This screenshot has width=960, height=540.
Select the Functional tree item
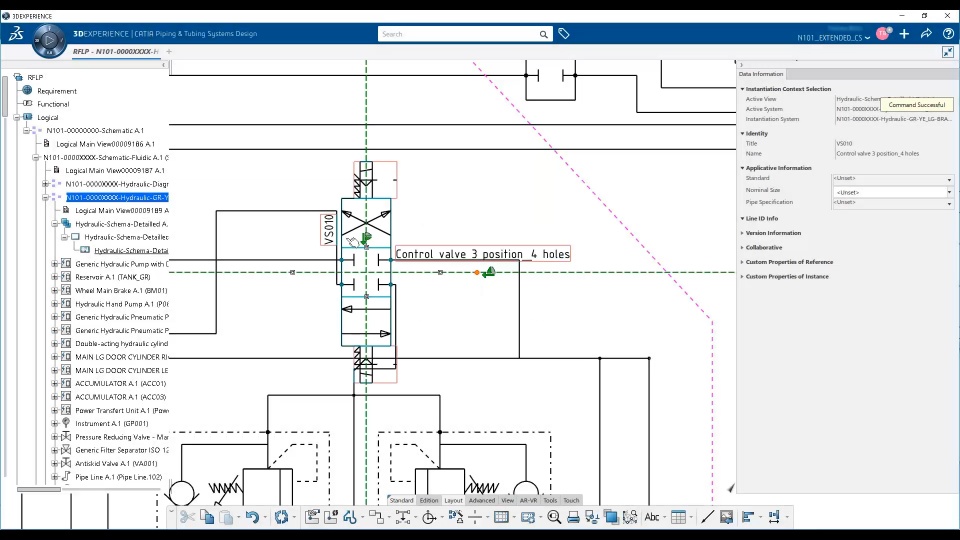pyautogui.click(x=53, y=104)
